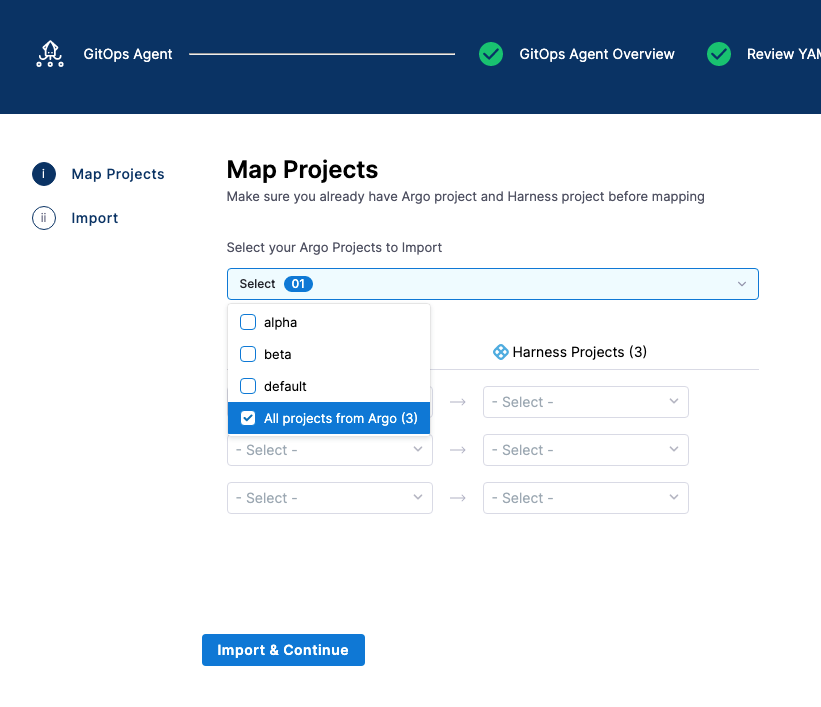This screenshot has width=821, height=707.
Task: Uncheck 'All projects from Argo (3)' option
Action: 248,418
